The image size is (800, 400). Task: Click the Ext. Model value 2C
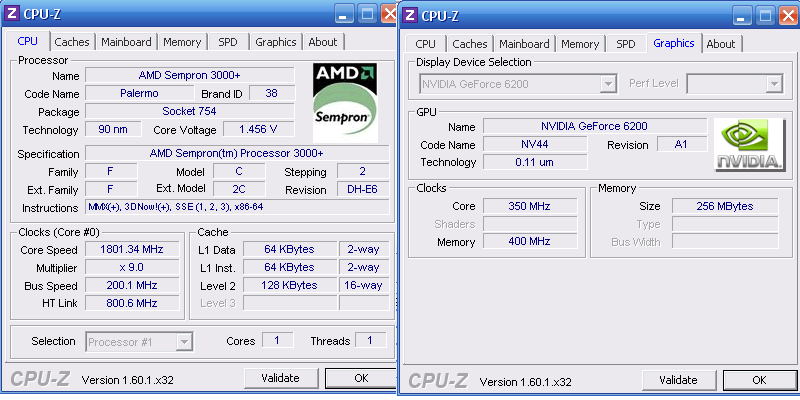(x=239, y=189)
